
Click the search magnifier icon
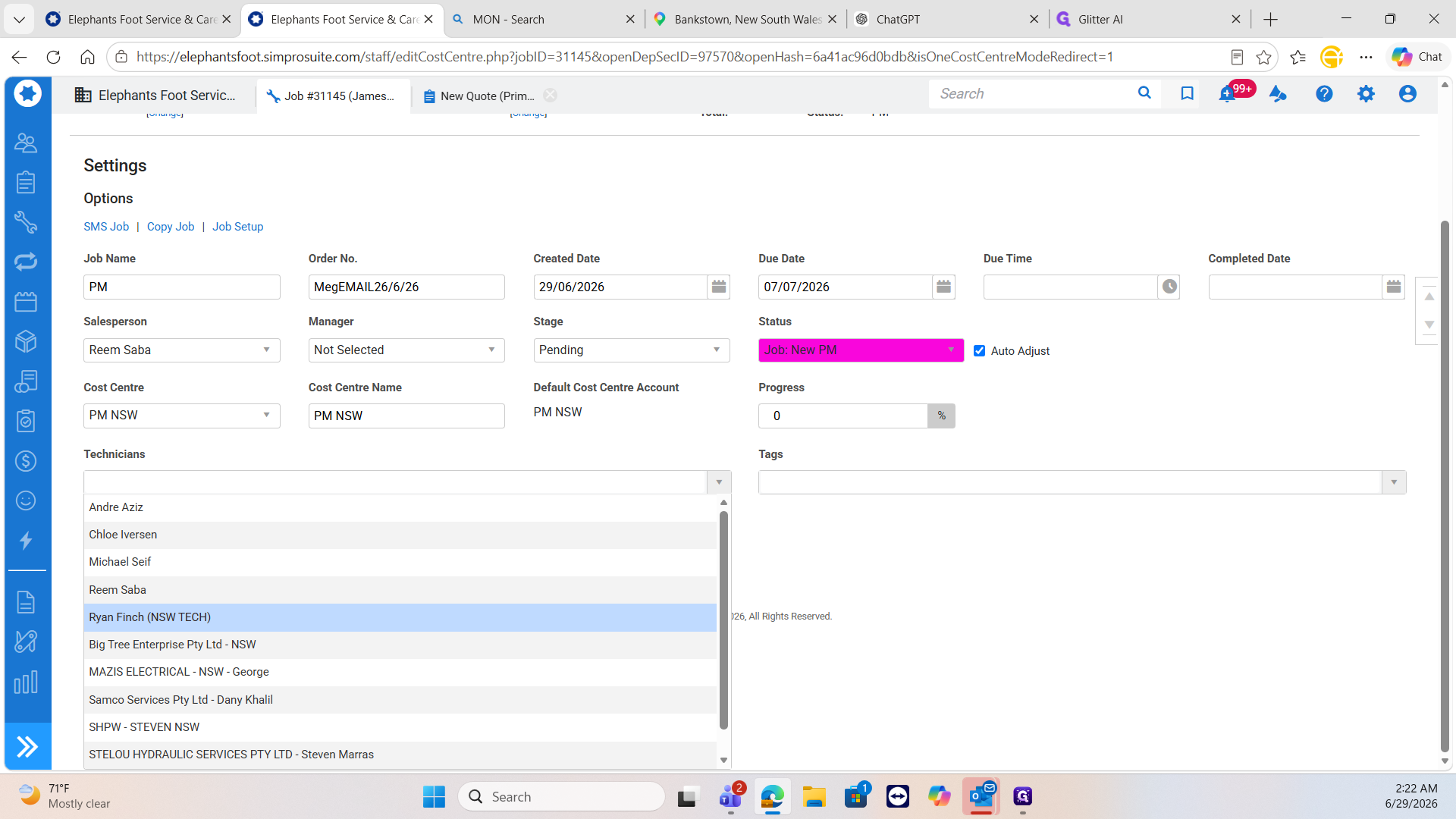(1144, 93)
